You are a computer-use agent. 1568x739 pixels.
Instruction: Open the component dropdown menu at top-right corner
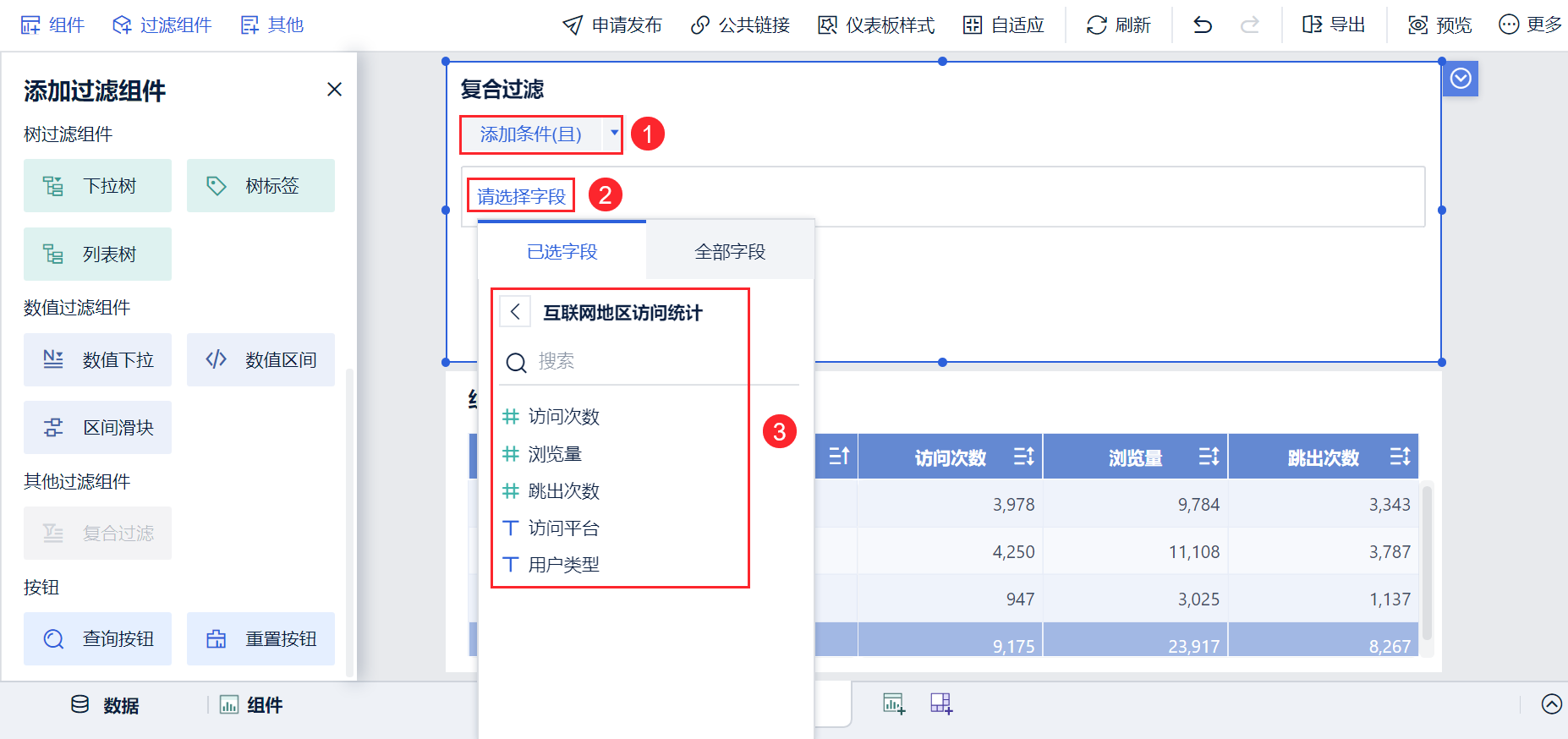point(1461,79)
